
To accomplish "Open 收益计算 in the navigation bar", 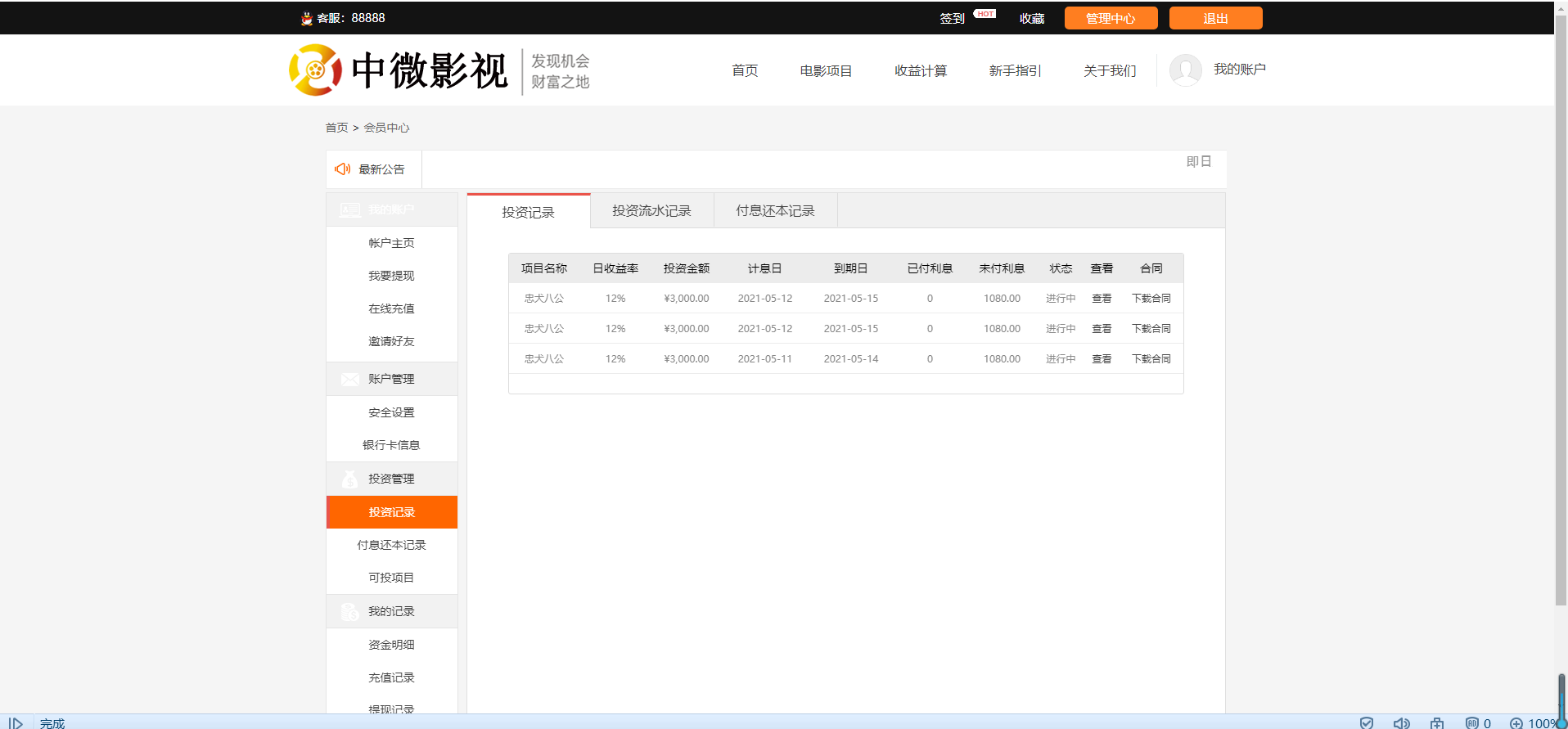I will (x=921, y=71).
